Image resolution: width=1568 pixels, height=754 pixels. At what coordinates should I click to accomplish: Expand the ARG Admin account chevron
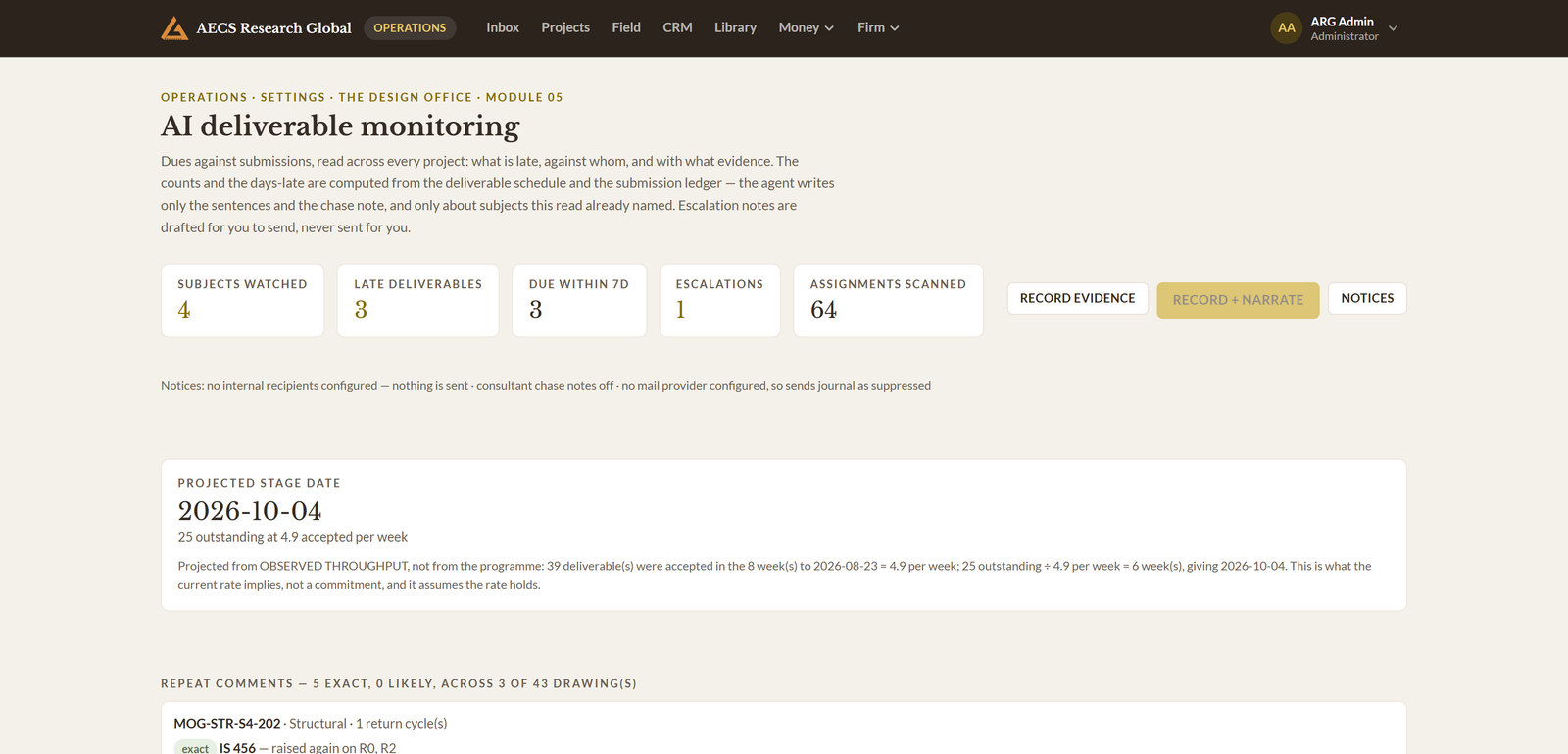[1393, 28]
